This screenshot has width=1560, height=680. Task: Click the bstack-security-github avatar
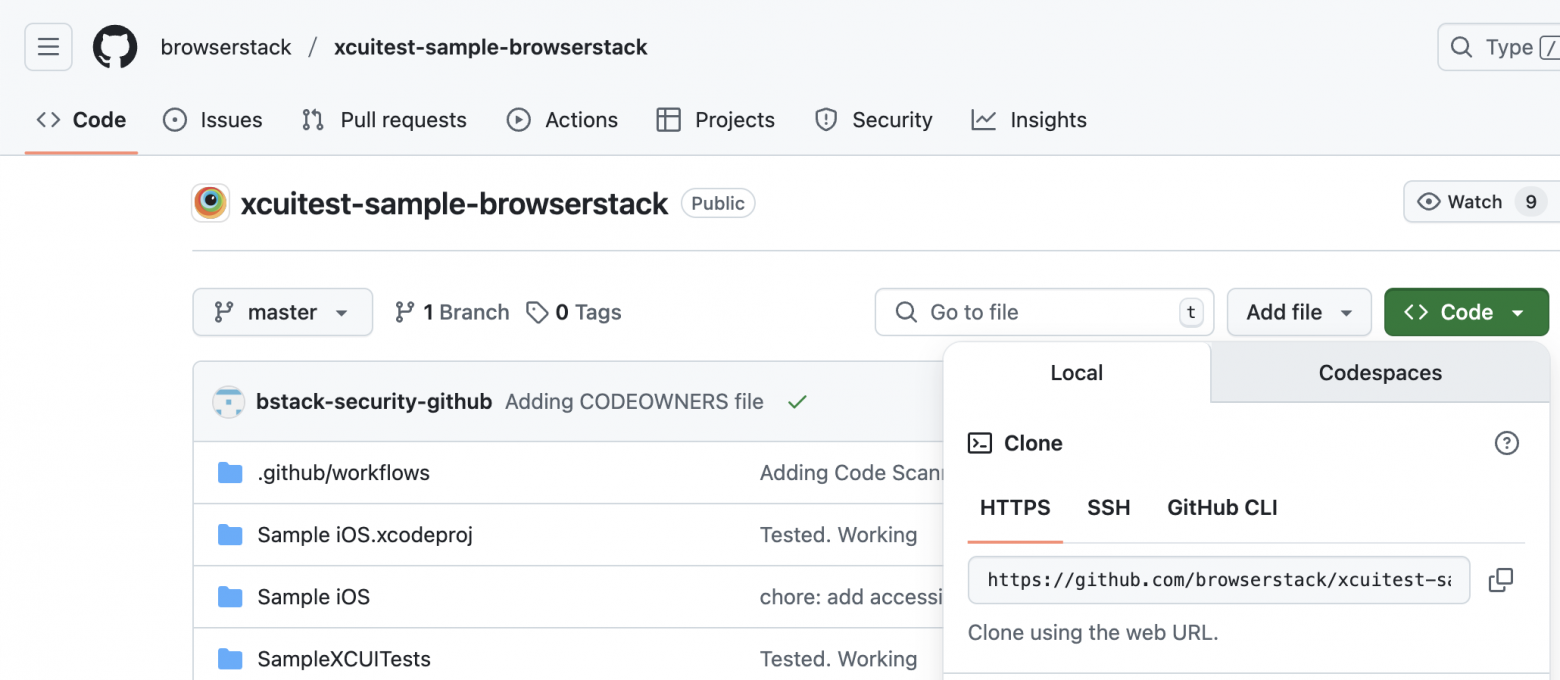pyautogui.click(x=229, y=402)
